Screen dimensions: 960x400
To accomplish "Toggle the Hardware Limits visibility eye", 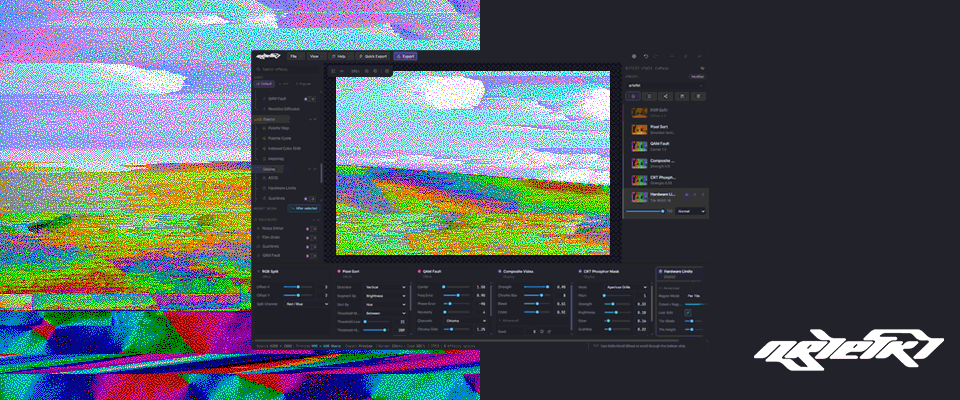I will [x=687, y=194].
